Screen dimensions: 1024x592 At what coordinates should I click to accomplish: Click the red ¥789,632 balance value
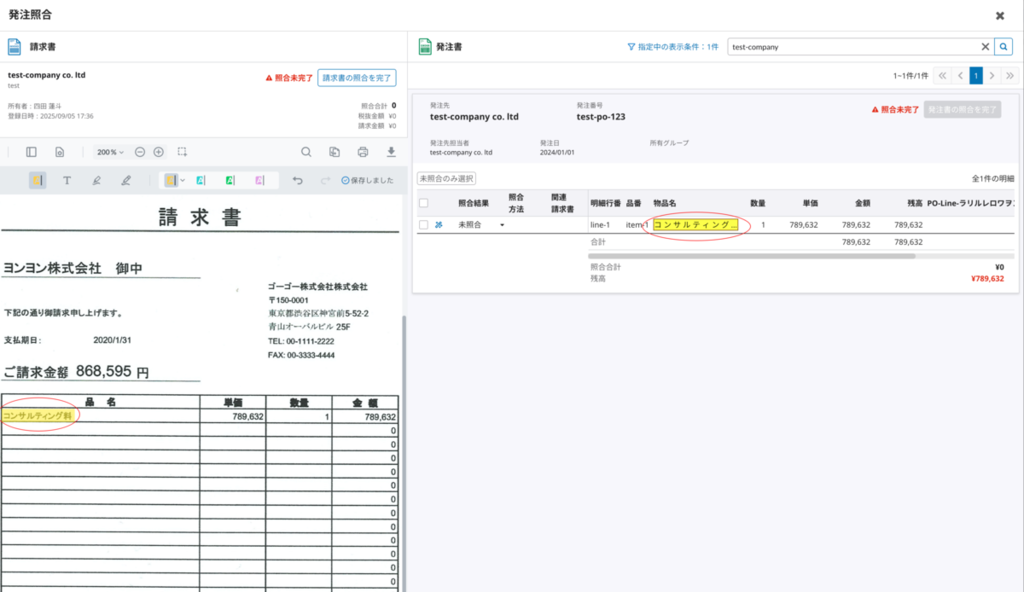(x=987, y=278)
